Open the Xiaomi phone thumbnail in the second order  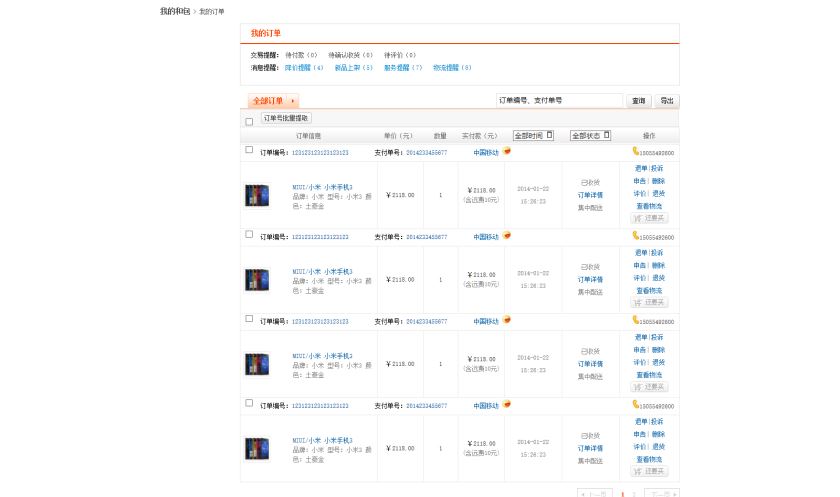pos(257,280)
